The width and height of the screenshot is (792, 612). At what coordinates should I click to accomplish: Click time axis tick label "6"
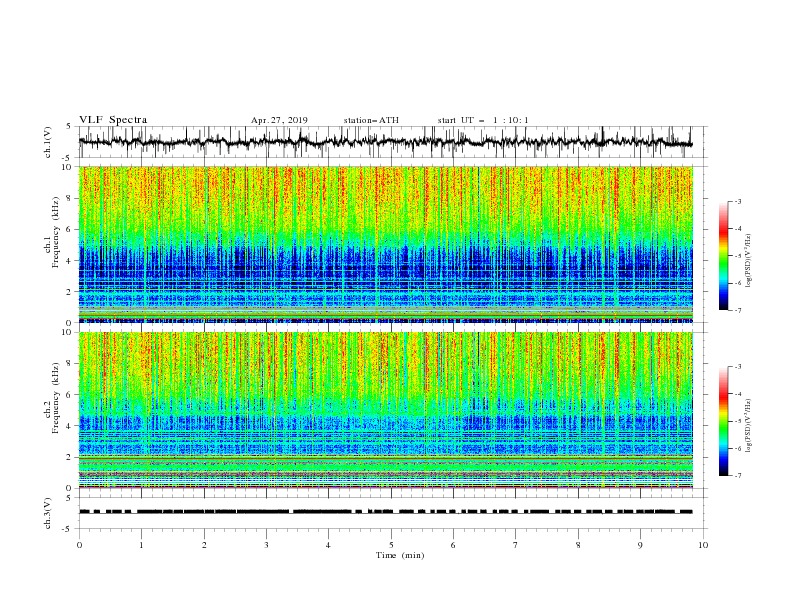[x=453, y=545]
